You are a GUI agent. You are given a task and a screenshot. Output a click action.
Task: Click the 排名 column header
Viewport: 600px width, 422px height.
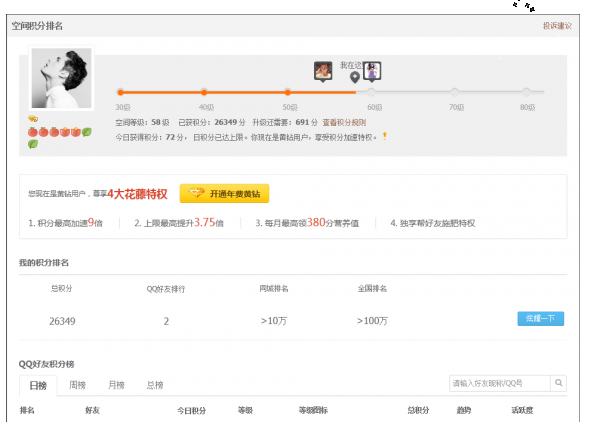coord(27,410)
